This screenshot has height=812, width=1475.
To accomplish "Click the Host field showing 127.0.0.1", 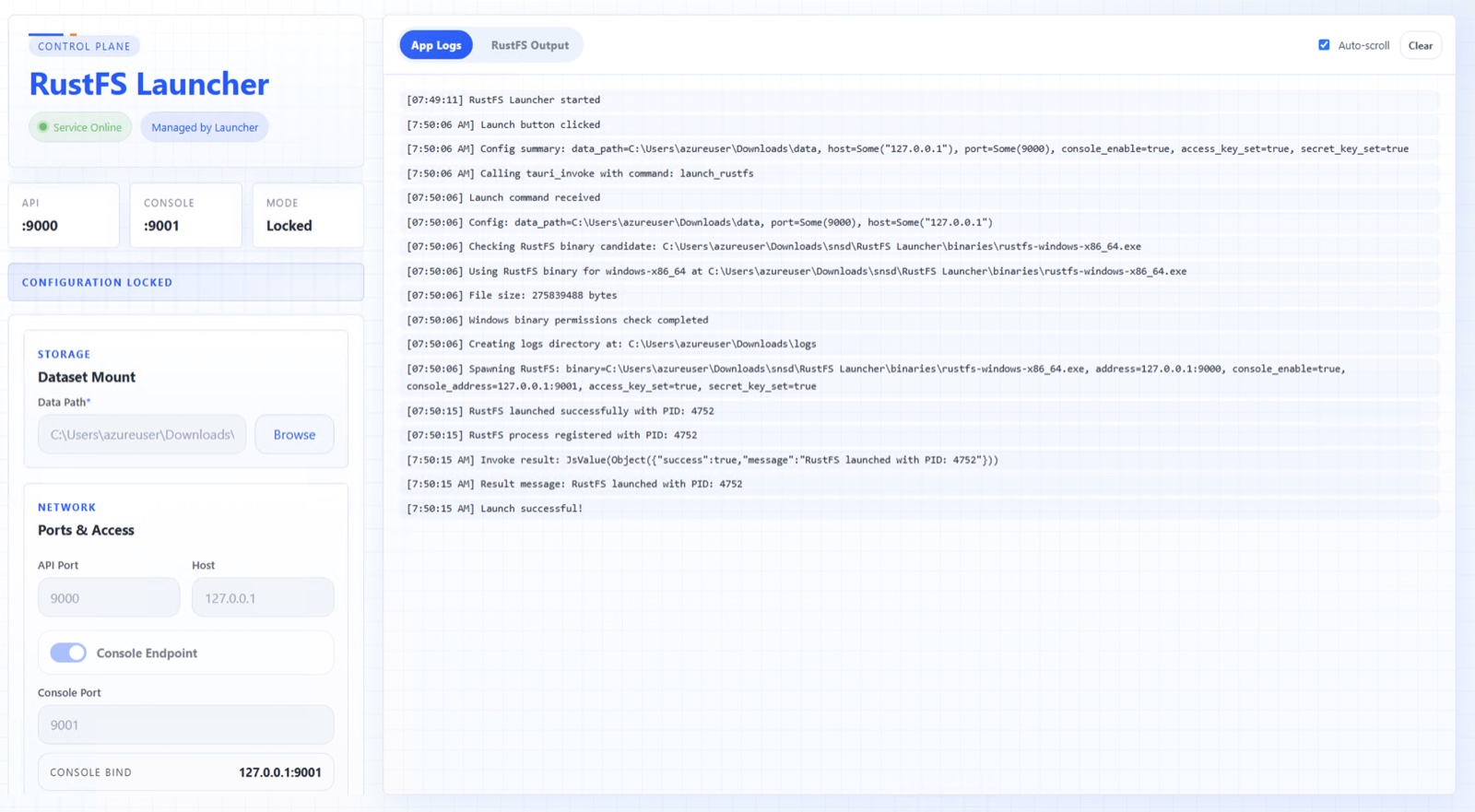I will (x=263, y=597).
